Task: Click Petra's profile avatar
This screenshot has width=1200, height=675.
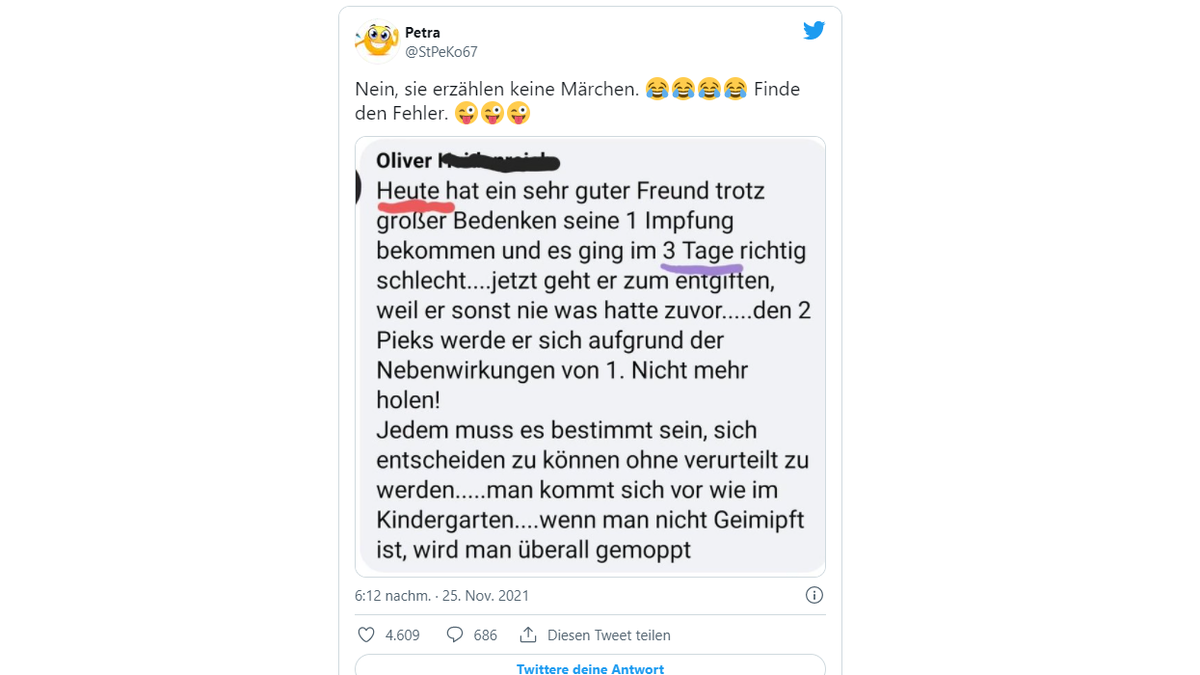Action: pyautogui.click(x=376, y=40)
